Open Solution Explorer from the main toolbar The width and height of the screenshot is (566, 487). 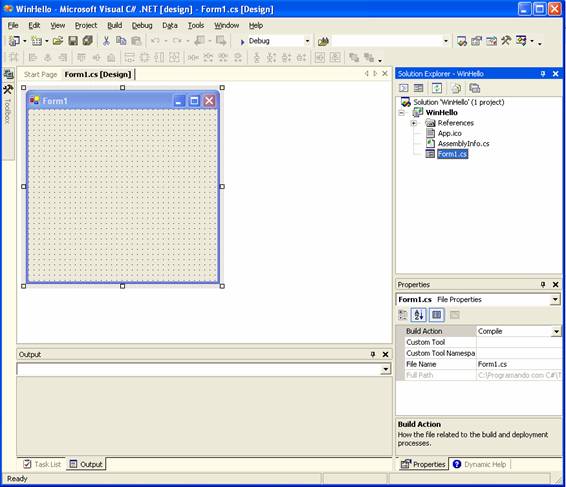[x=462, y=41]
